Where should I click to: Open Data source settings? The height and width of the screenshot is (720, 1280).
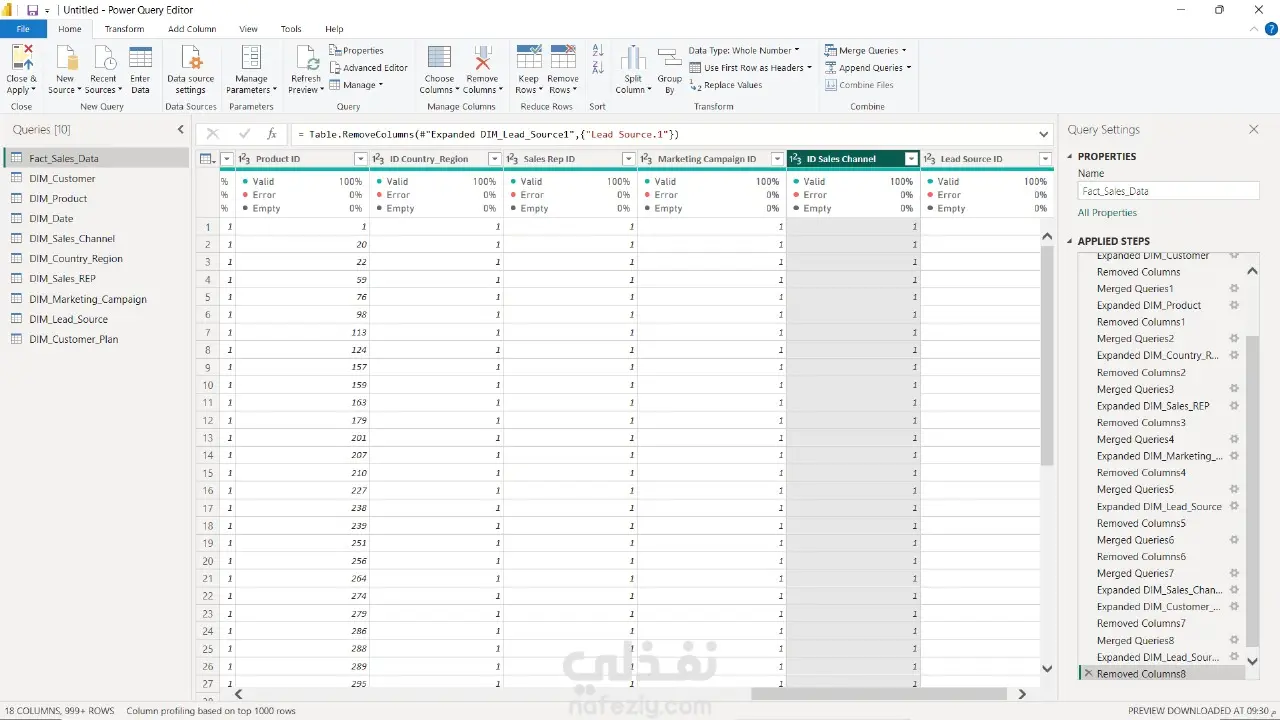click(x=190, y=70)
